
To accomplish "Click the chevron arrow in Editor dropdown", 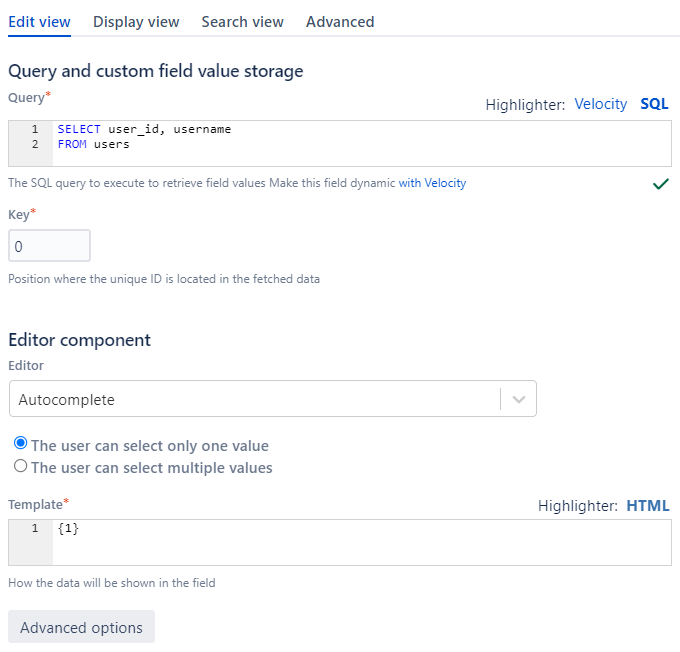I will 518,399.
